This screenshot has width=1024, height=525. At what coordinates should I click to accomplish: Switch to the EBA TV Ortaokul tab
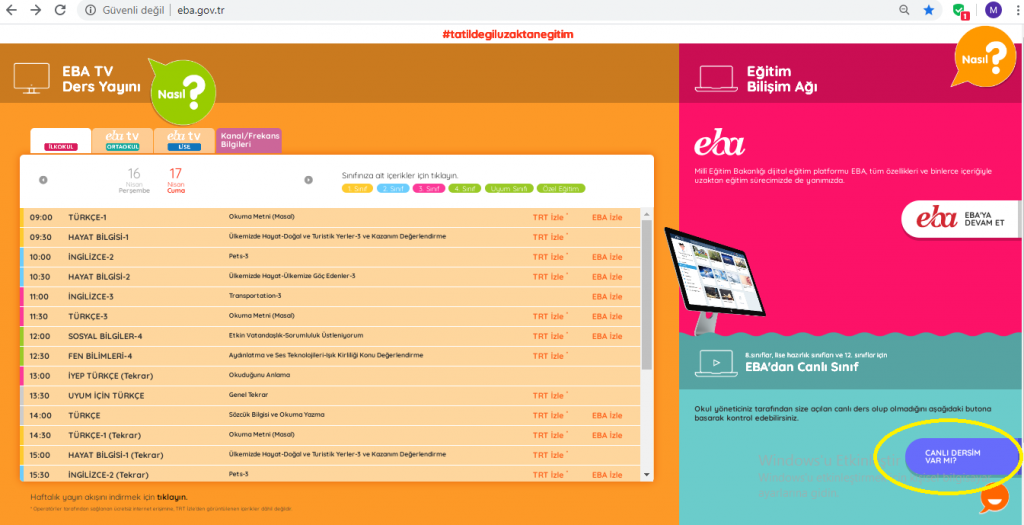[123, 140]
